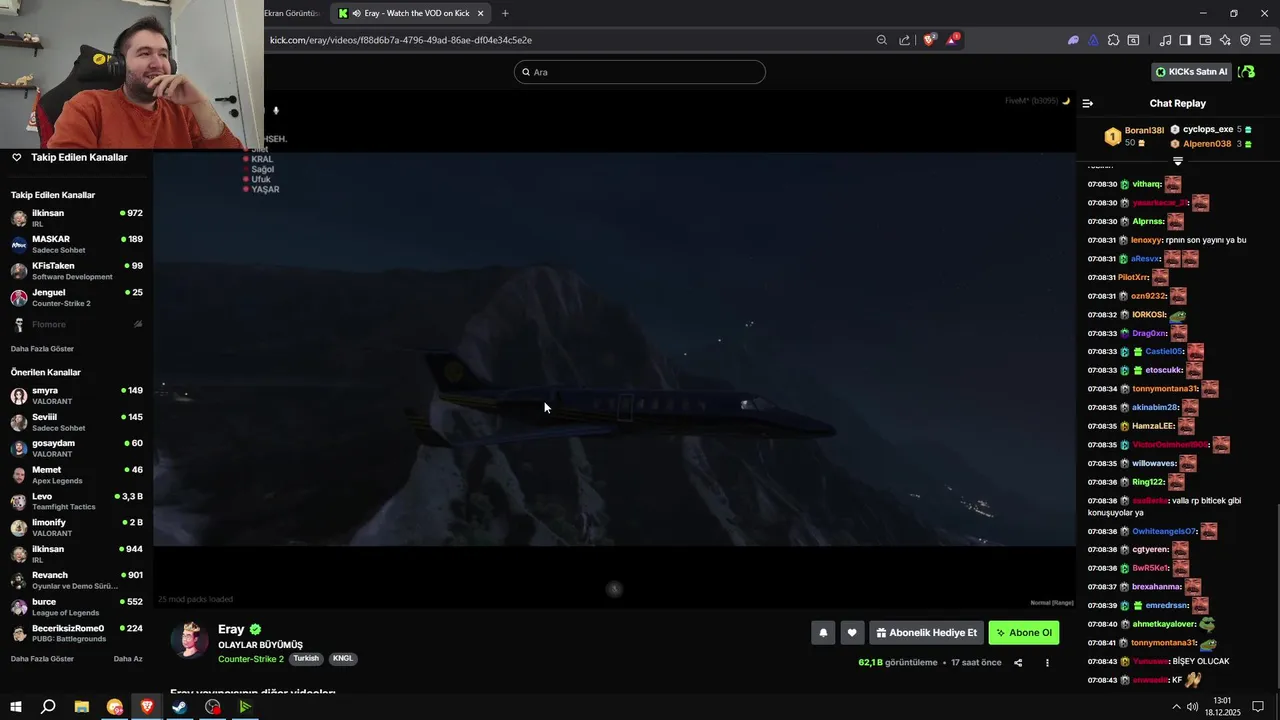Close the Eray VOD browser tab
The width and height of the screenshot is (1280, 720).
480,13
